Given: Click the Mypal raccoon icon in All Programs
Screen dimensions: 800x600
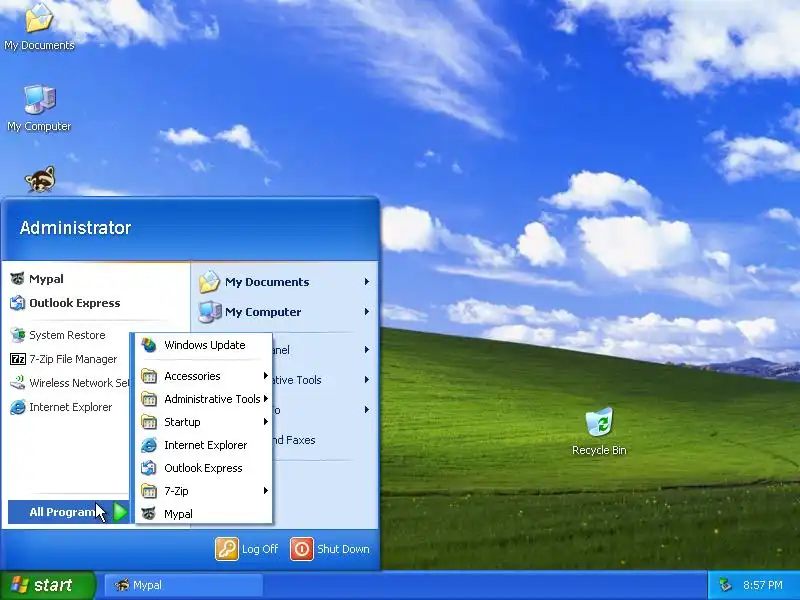Looking at the screenshot, I should point(148,514).
